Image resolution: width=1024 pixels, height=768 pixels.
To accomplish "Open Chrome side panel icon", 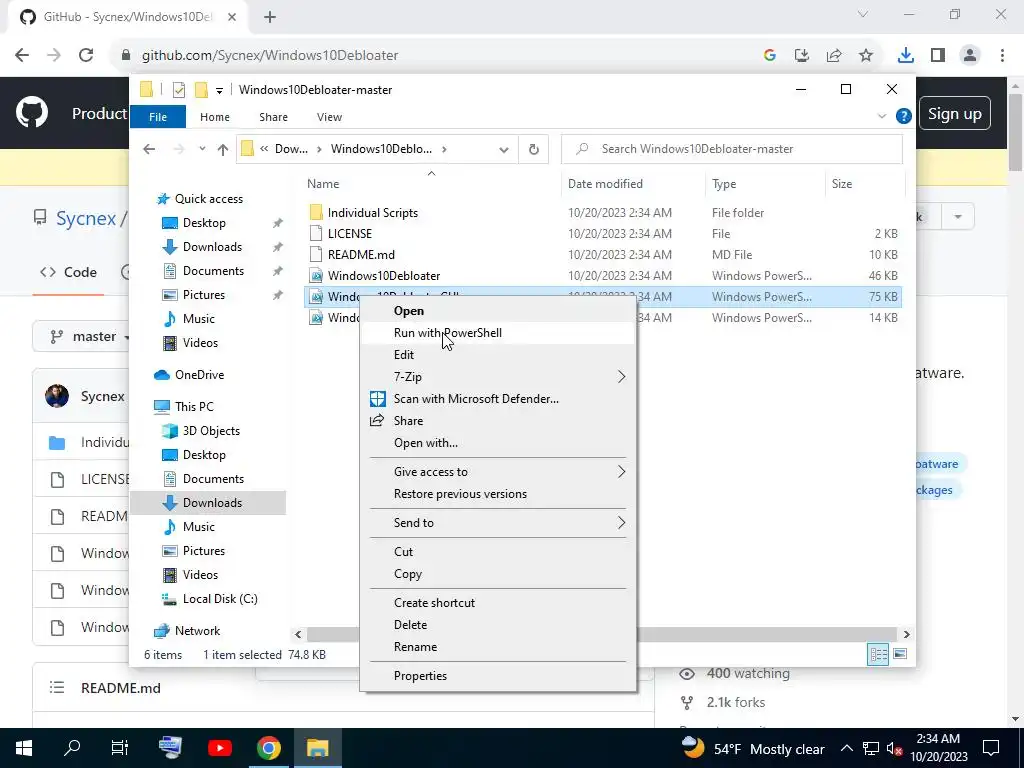I will point(938,56).
